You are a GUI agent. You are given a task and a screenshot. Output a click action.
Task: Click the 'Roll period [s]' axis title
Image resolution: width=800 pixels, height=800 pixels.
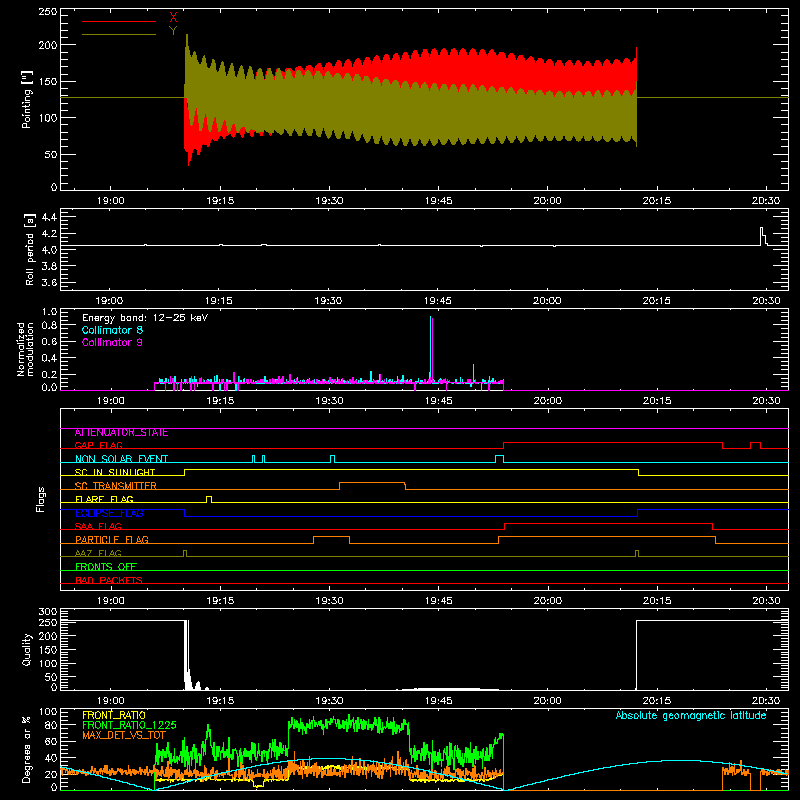point(29,249)
